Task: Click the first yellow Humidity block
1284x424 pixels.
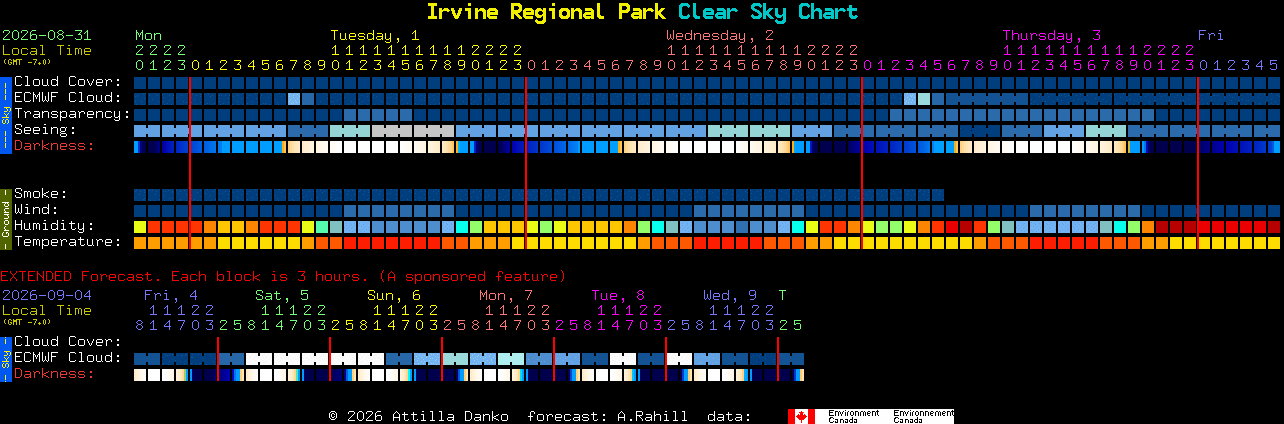Action: 140,227
